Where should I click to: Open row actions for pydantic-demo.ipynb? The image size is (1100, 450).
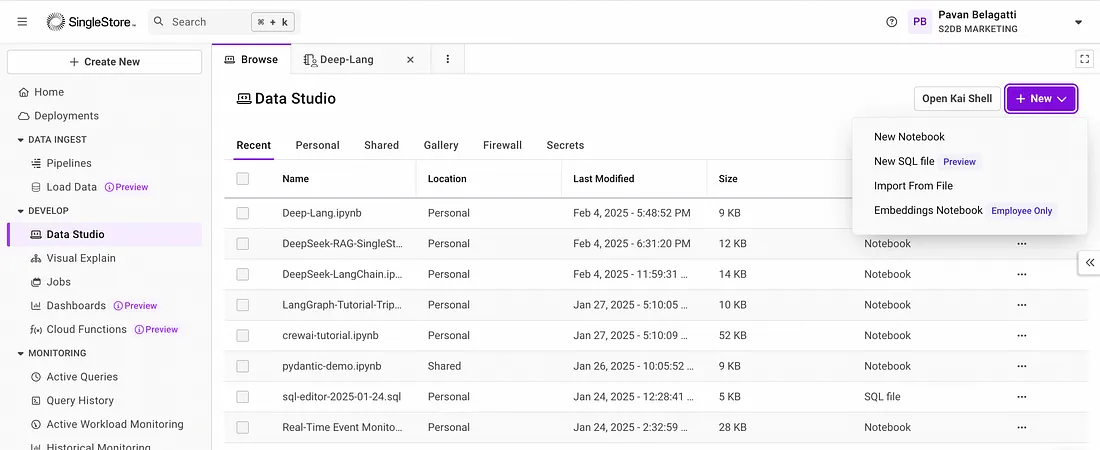(x=1021, y=366)
